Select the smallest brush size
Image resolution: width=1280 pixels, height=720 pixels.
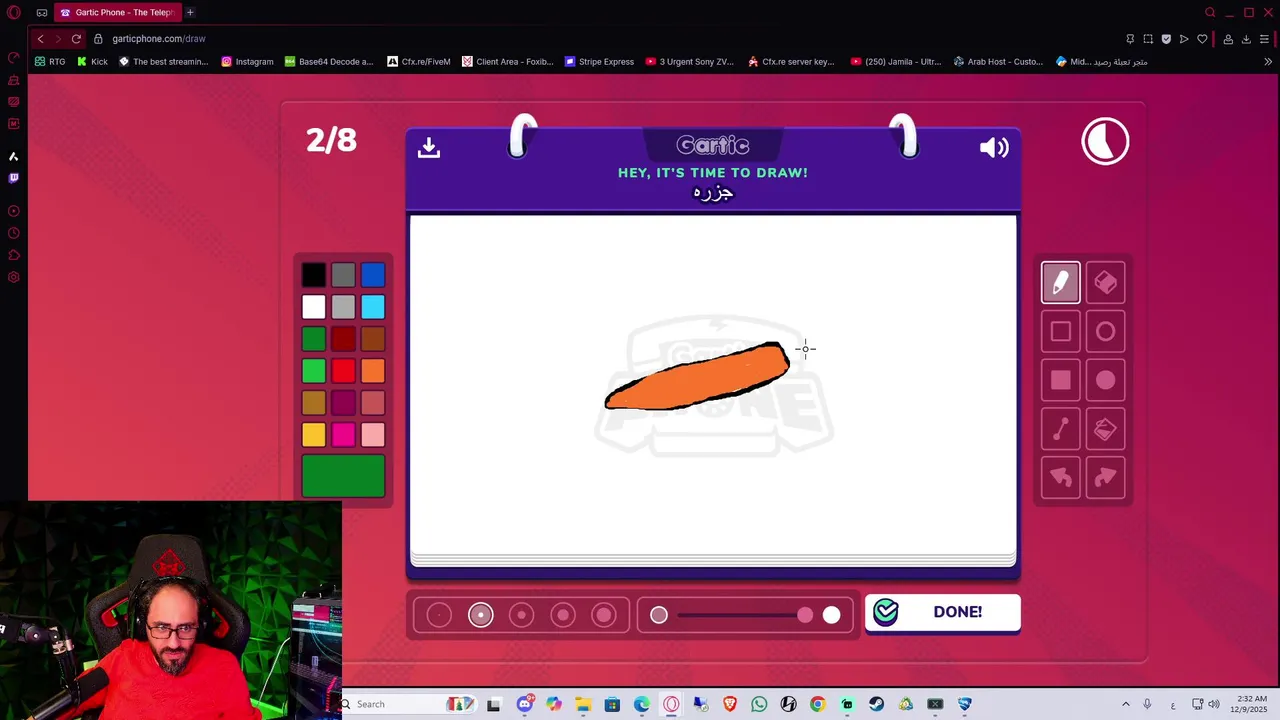coord(439,615)
